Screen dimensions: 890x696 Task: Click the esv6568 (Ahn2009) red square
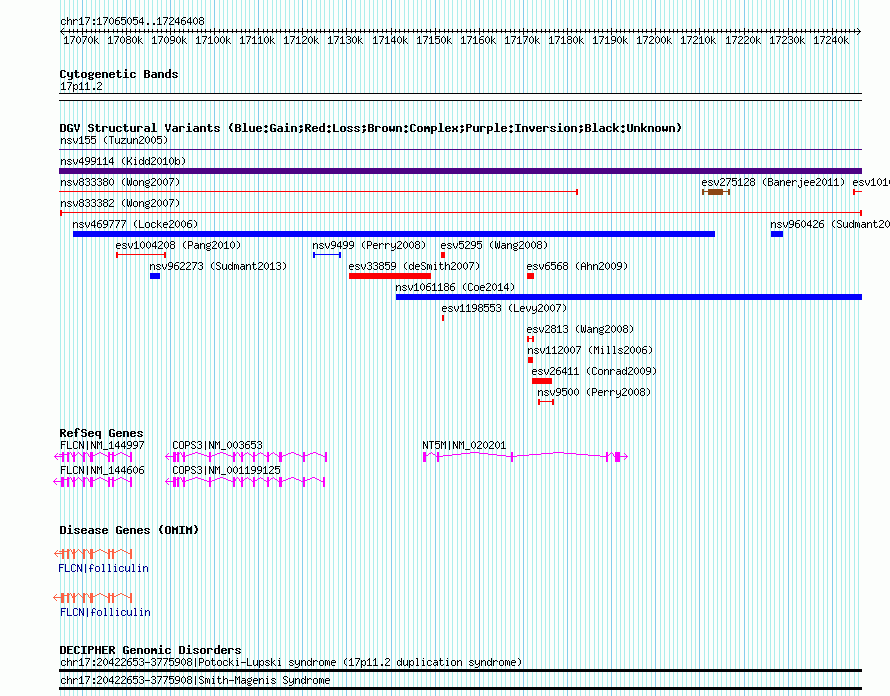[x=530, y=276]
